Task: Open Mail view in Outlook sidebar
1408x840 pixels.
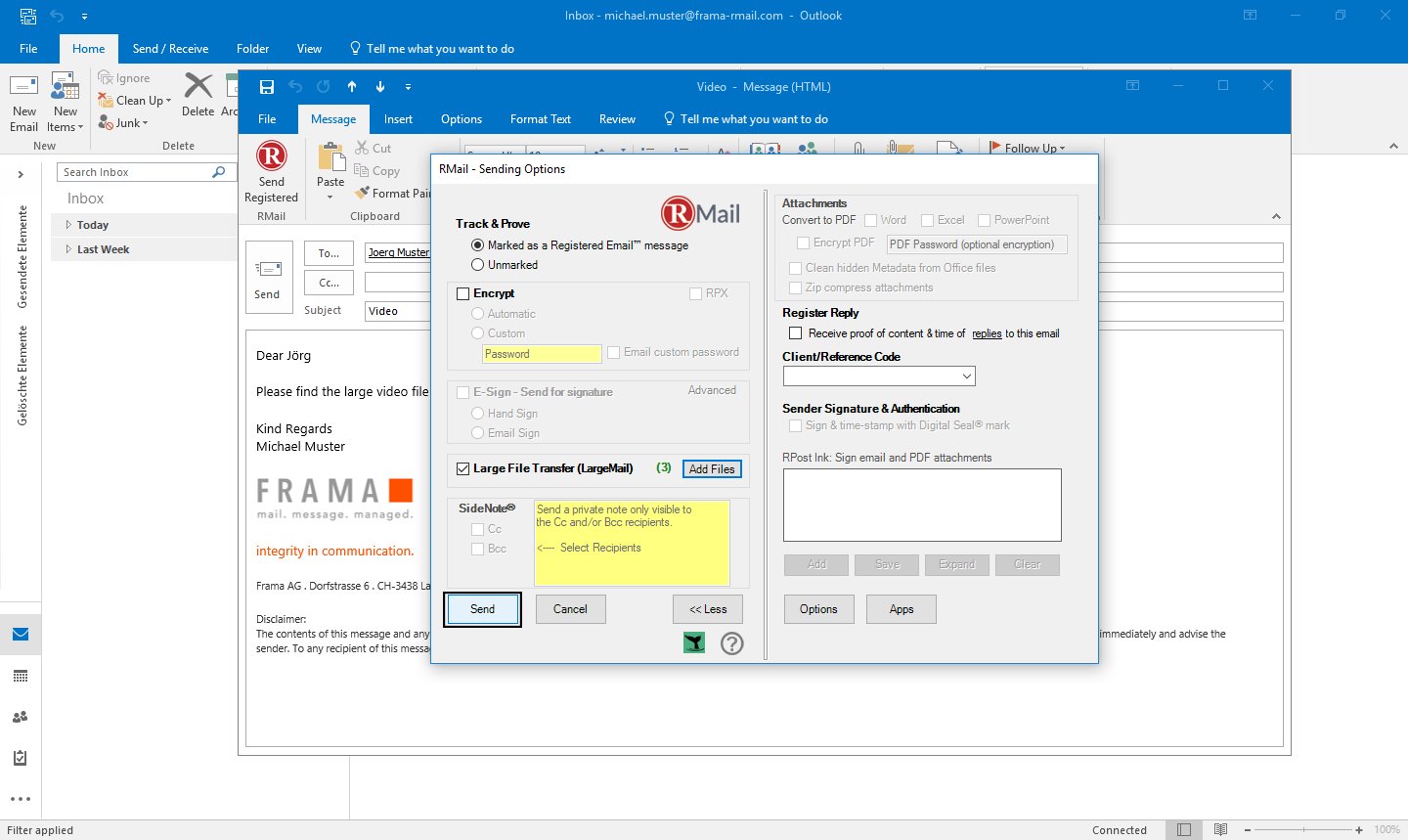Action: click(21, 635)
